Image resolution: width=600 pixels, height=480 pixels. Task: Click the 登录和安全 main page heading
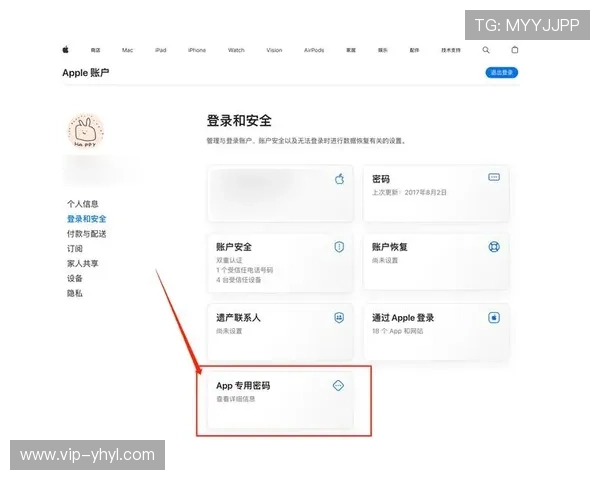(x=239, y=121)
